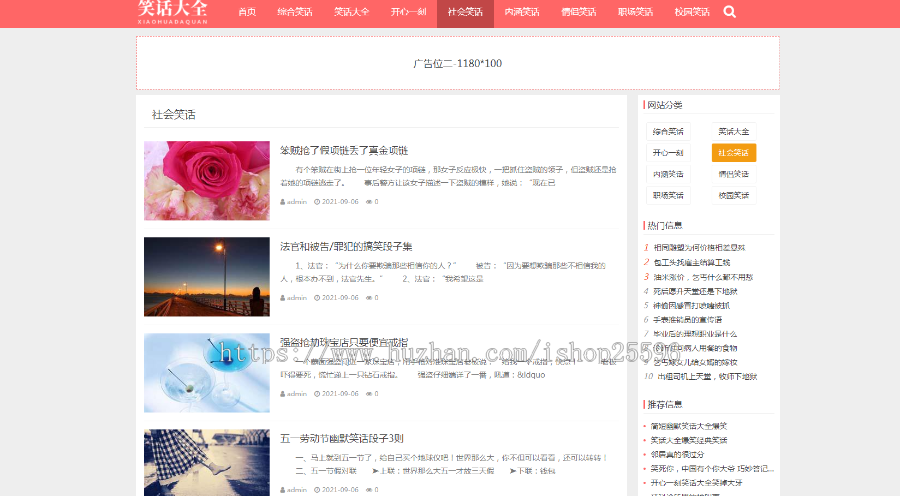Click clock date icon under rose article
The image size is (900, 496).
pos(317,202)
